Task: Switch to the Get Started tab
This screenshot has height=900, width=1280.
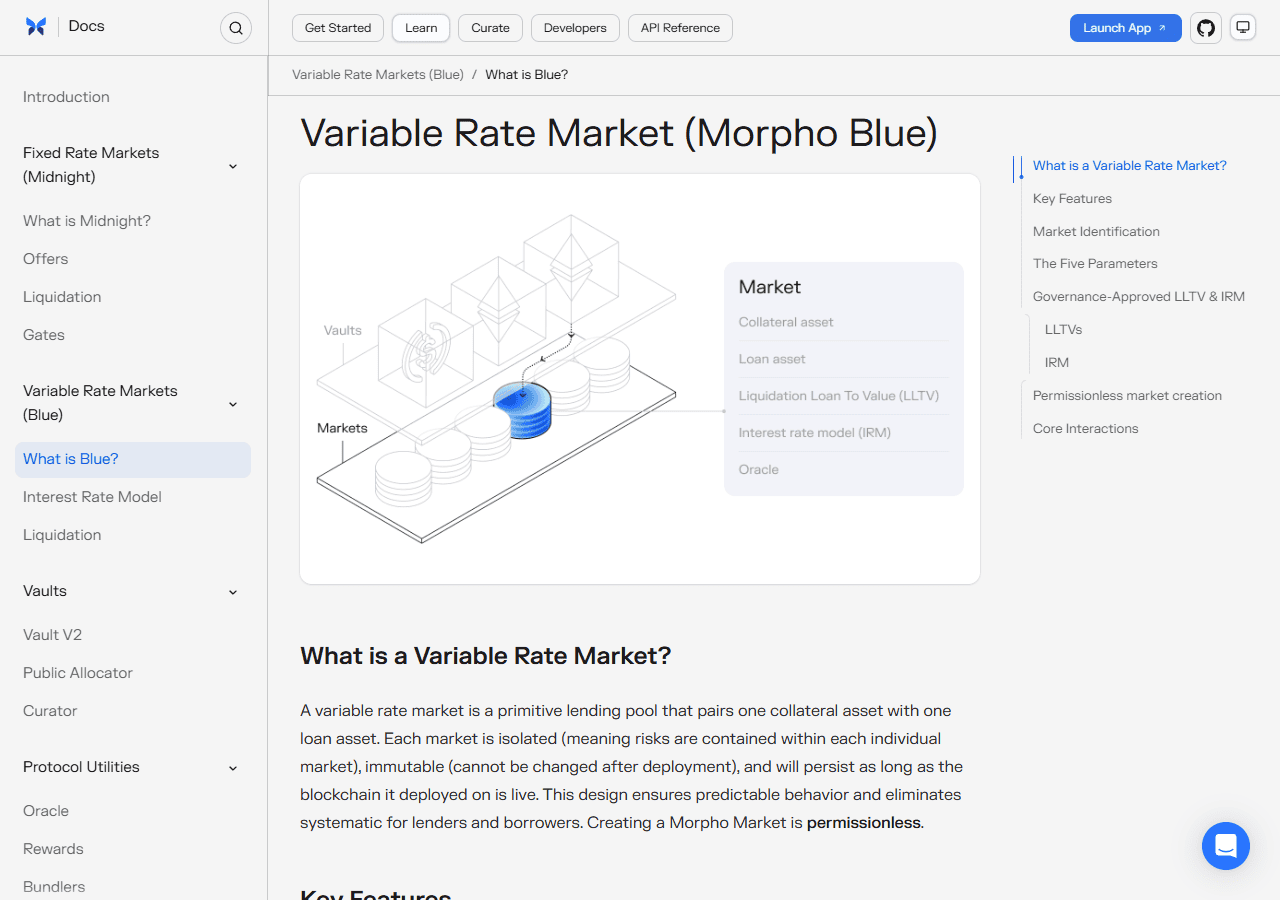Action: click(x=338, y=28)
